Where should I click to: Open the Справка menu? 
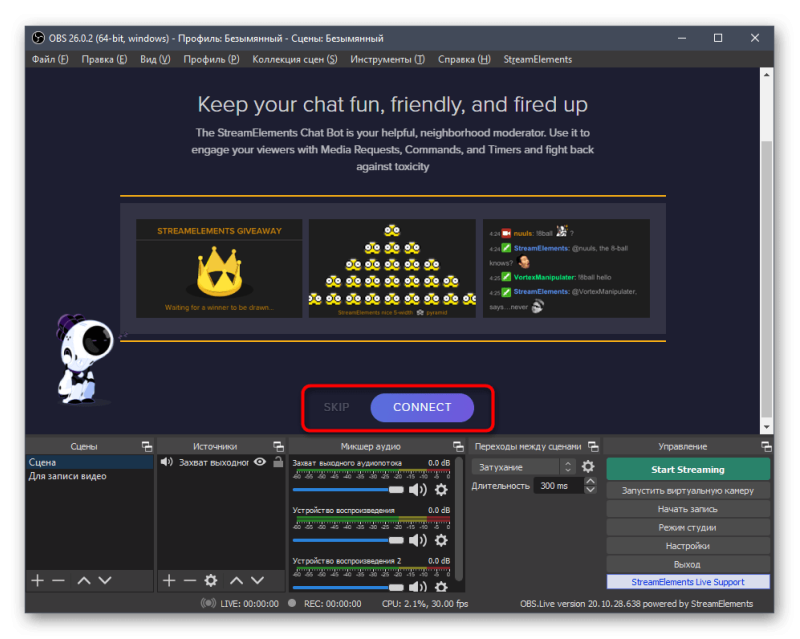(x=464, y=59)
